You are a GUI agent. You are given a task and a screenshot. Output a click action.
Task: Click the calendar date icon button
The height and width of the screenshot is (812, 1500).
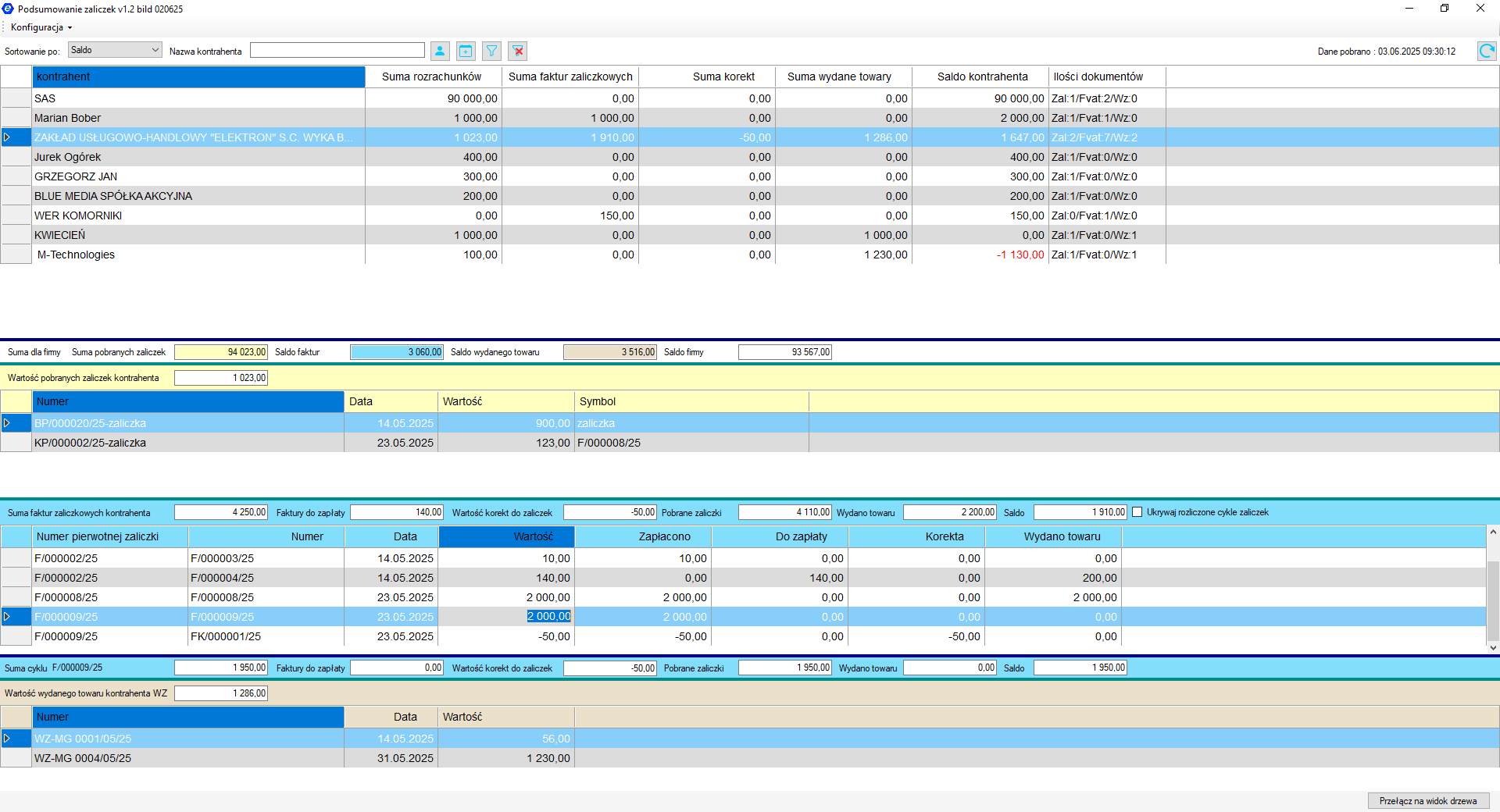tap(466, 52)
